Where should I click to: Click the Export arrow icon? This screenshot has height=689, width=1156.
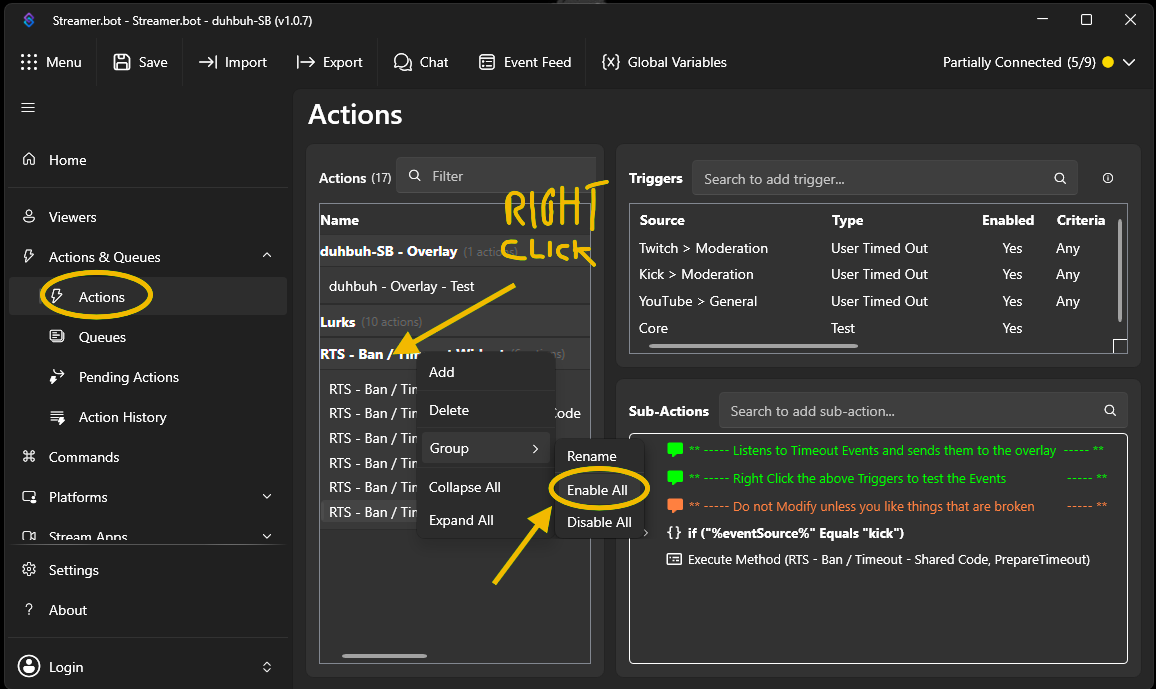pos(305,62)
